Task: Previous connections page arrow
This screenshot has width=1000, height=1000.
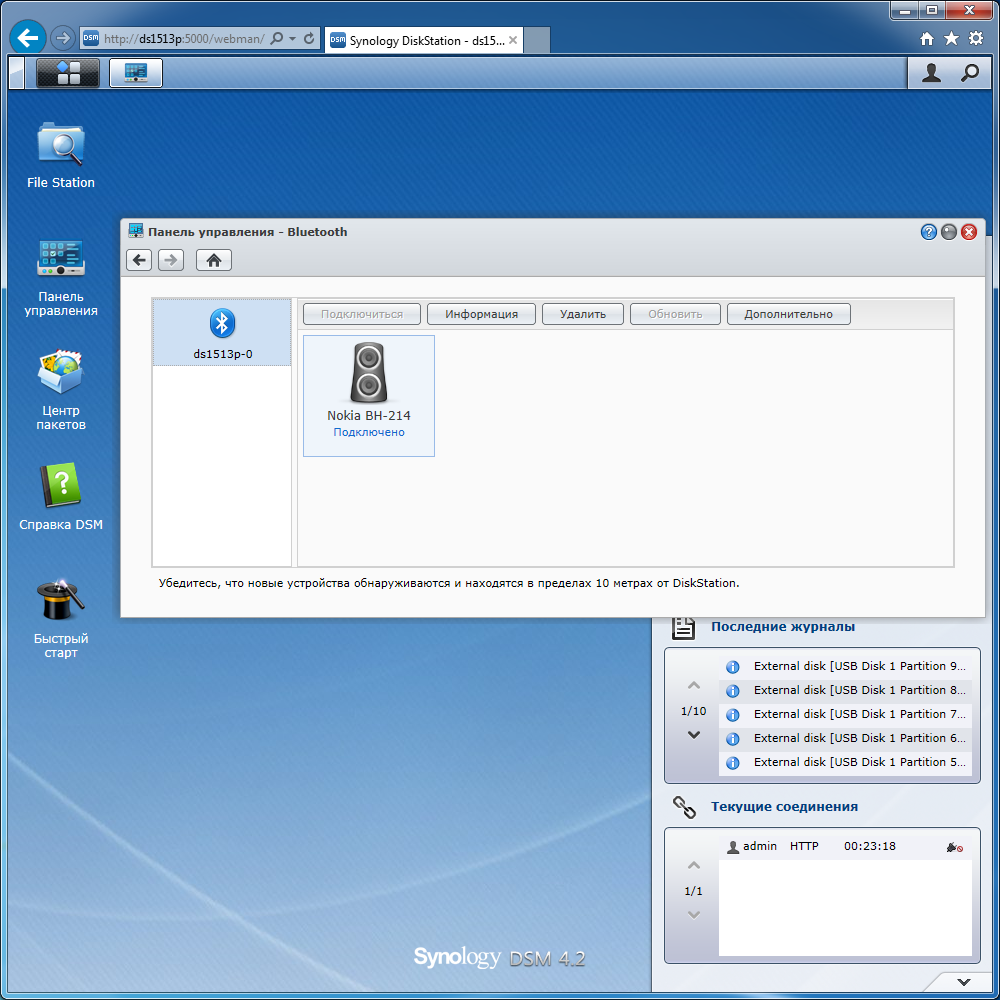Action: pyautogui.click(x=694, y=866)
